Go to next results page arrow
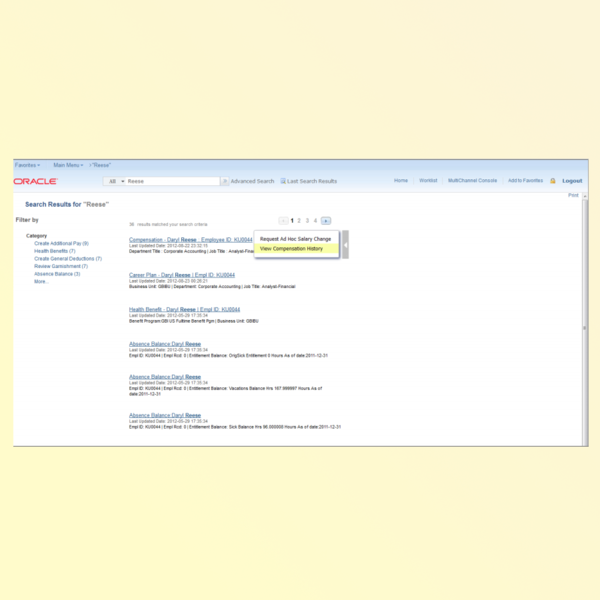 [326, 220]
